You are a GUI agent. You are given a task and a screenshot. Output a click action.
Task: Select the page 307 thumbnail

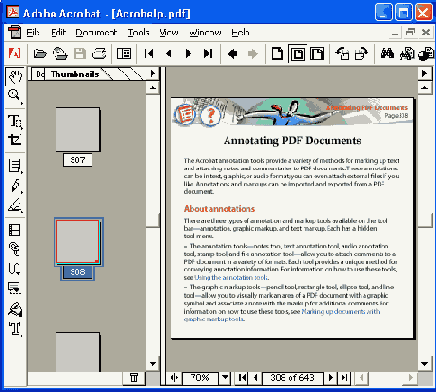click(78, 129)
